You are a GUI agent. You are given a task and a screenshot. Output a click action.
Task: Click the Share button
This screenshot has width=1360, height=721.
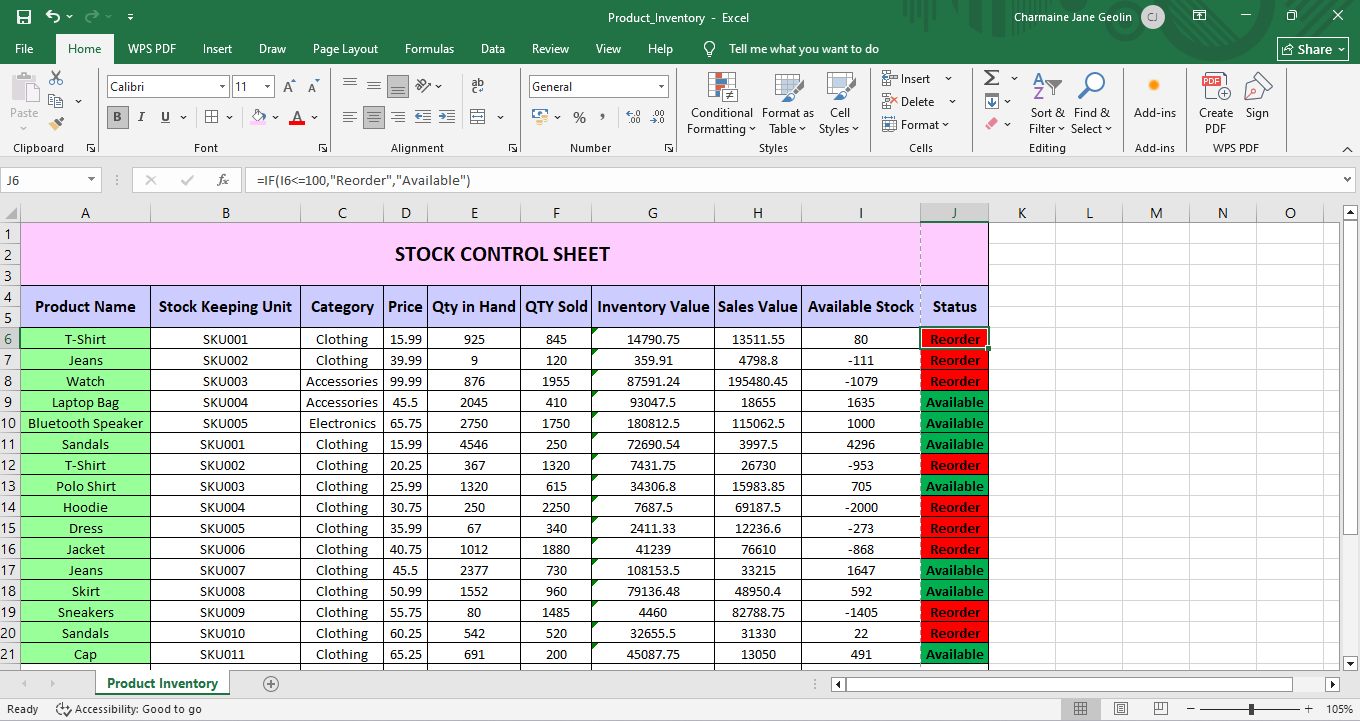(1313, 49)
